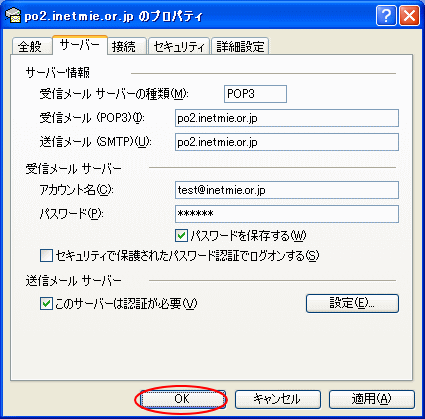425x419 pixels.
Task: Confirm settings with the OK button
Action: pos(182,399)
